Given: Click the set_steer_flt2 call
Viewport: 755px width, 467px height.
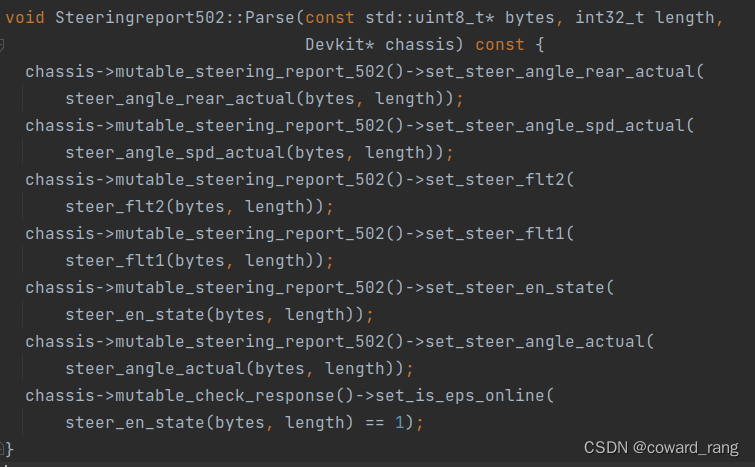Looking at the screenshot, I should [x=500, y=180].
